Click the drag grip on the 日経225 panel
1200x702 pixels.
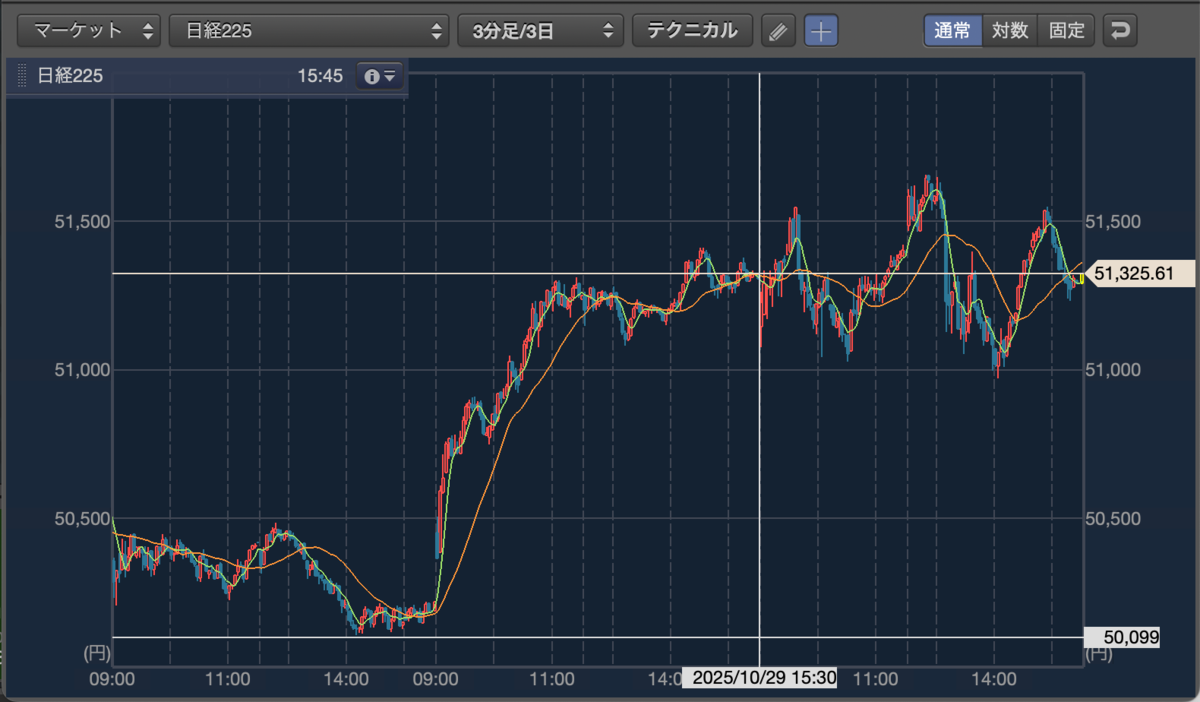click(x=22, y=76)
